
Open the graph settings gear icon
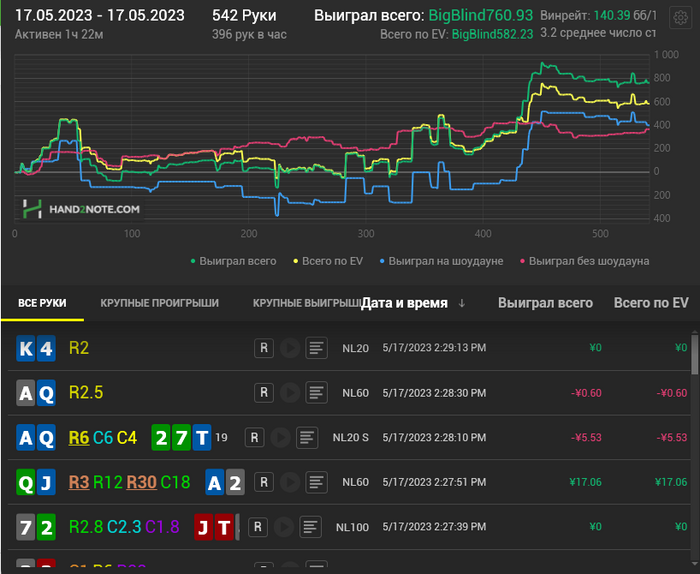680,18
